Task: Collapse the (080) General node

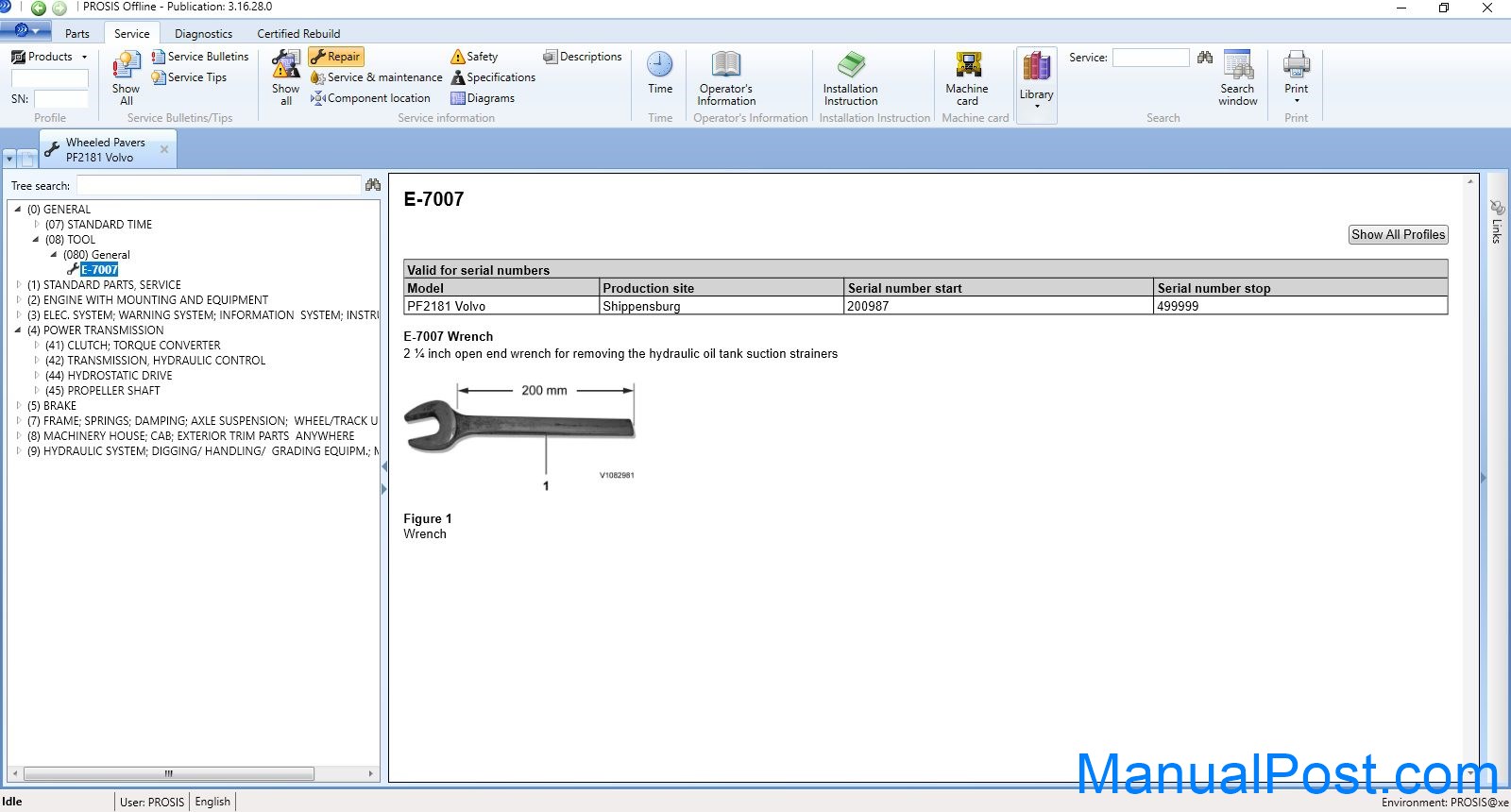Action: [54, 255]
